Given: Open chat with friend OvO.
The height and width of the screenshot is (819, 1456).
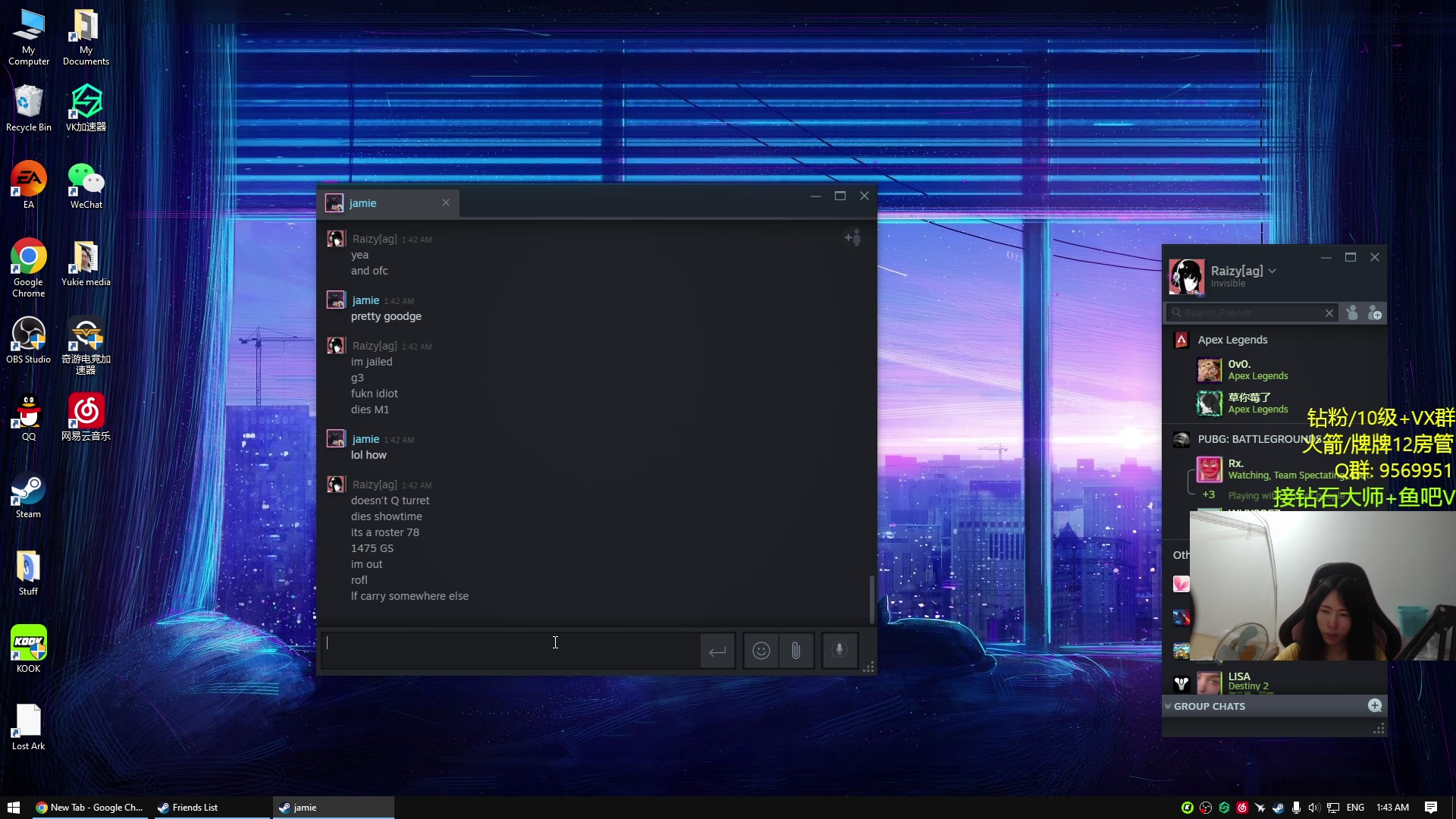Looking at the screenshot, I should (x=1239, y=365).
